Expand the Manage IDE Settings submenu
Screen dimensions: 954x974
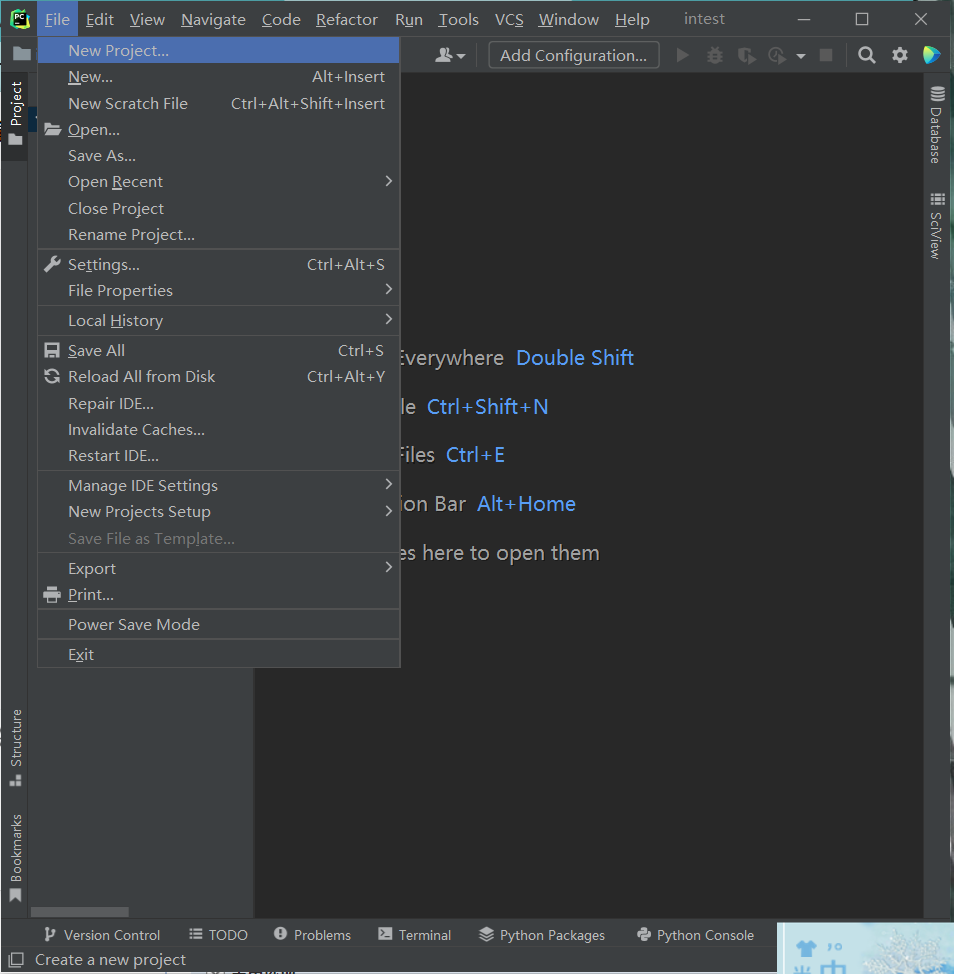[x=218, y=485]
